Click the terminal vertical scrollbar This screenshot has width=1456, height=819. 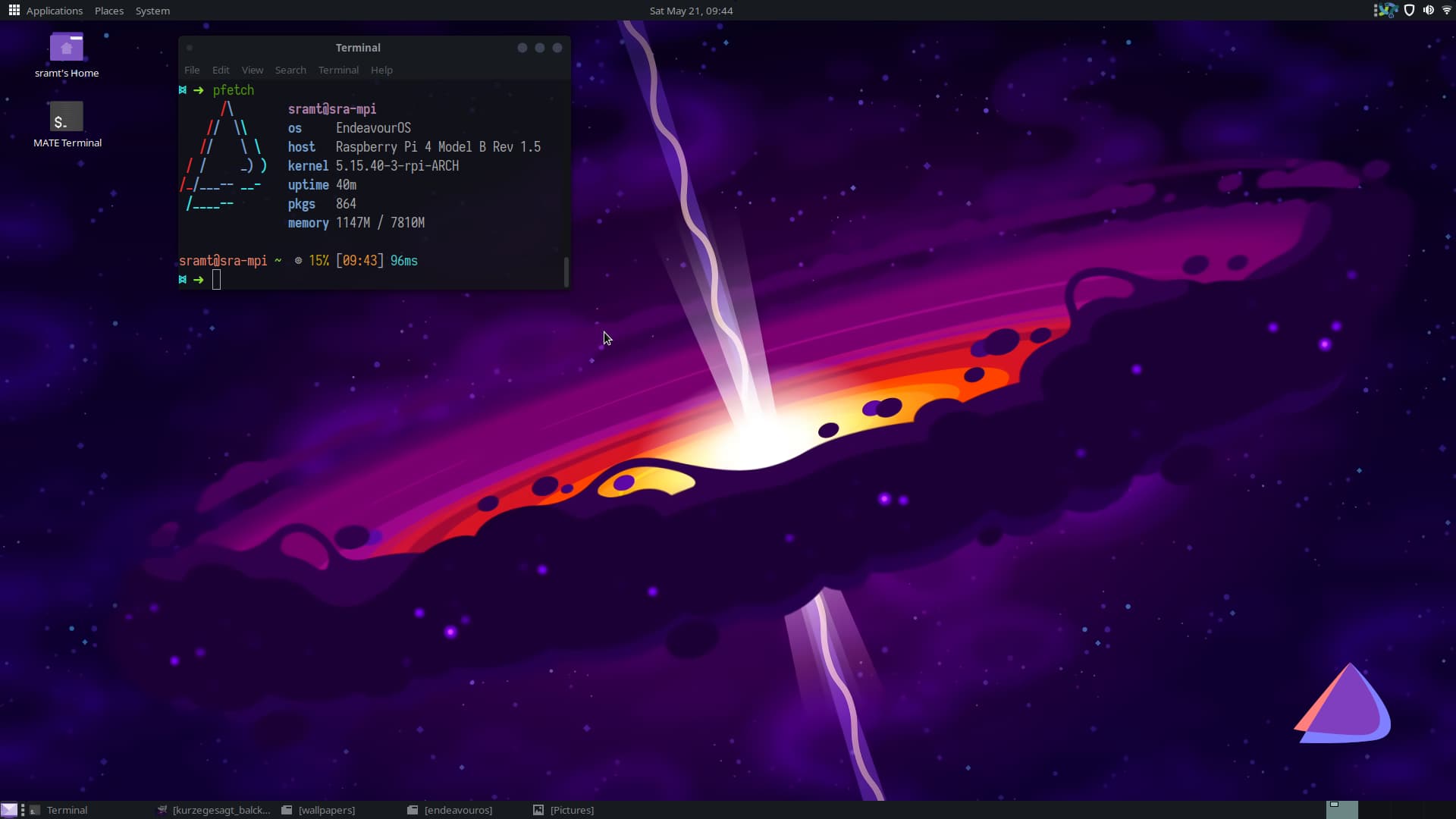coord(566,271)
